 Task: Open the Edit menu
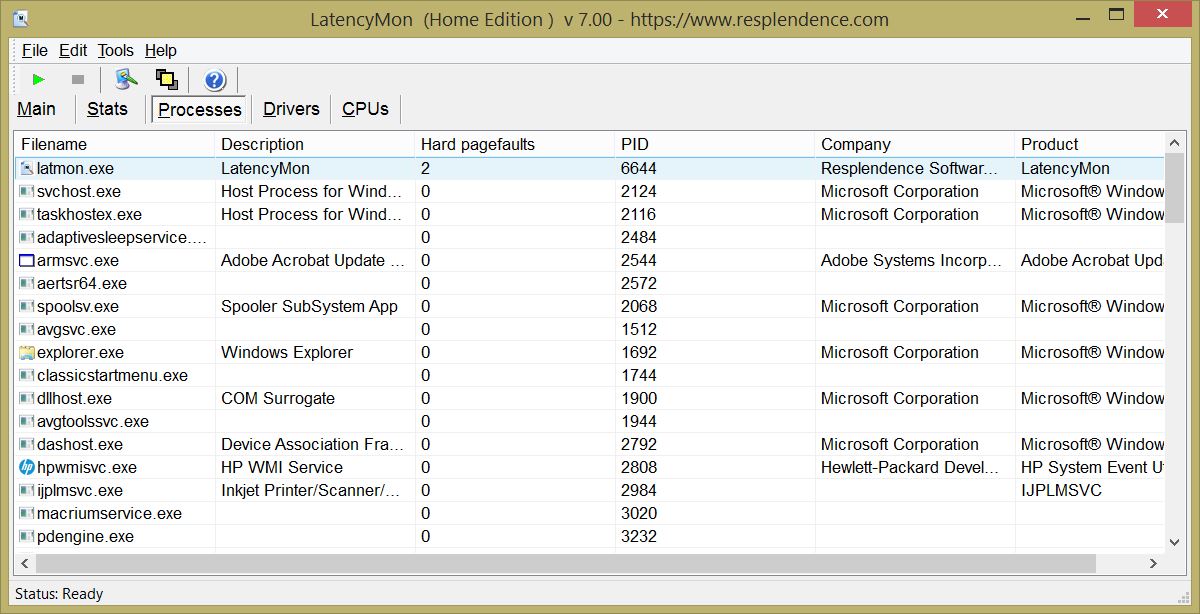click(x=73, y=50)
